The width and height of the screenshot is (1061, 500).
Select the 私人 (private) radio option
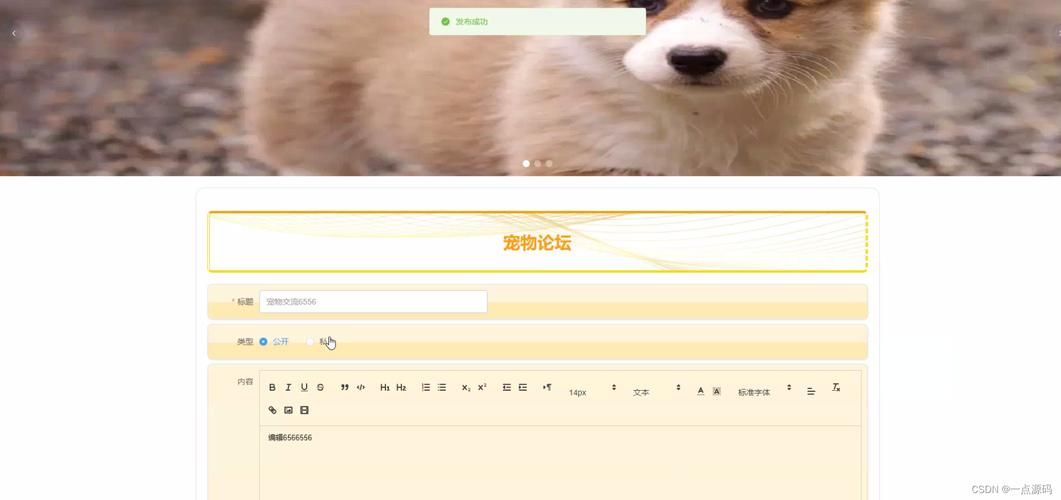click(311, 342)
